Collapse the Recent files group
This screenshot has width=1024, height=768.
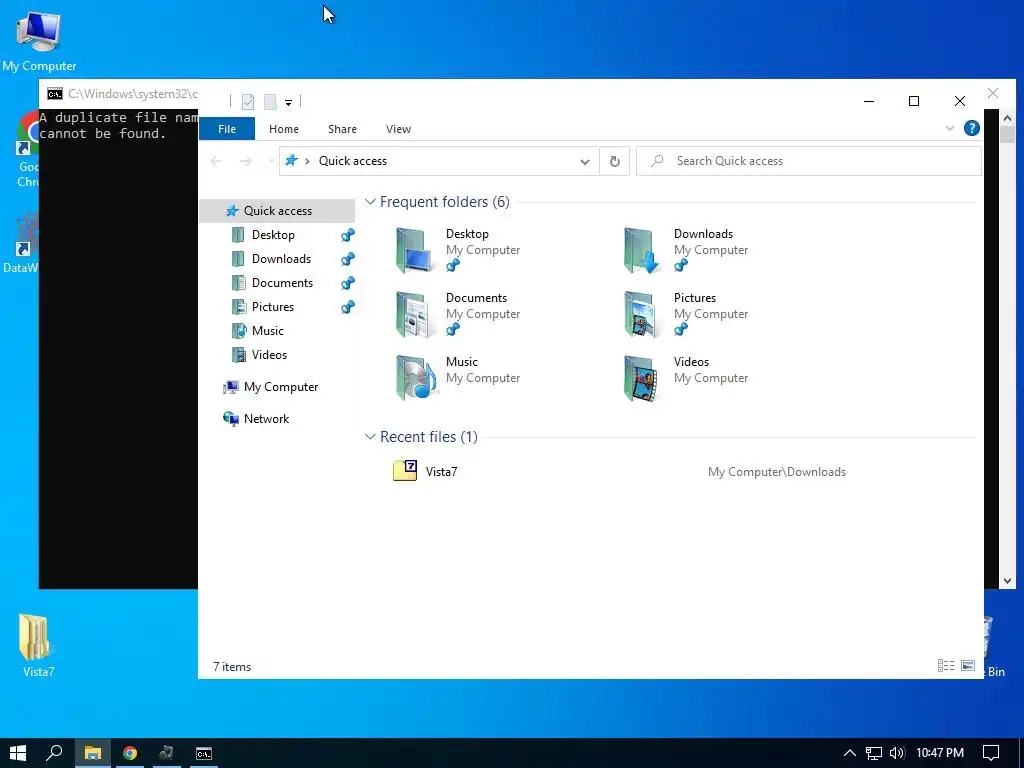pos(370,436)
